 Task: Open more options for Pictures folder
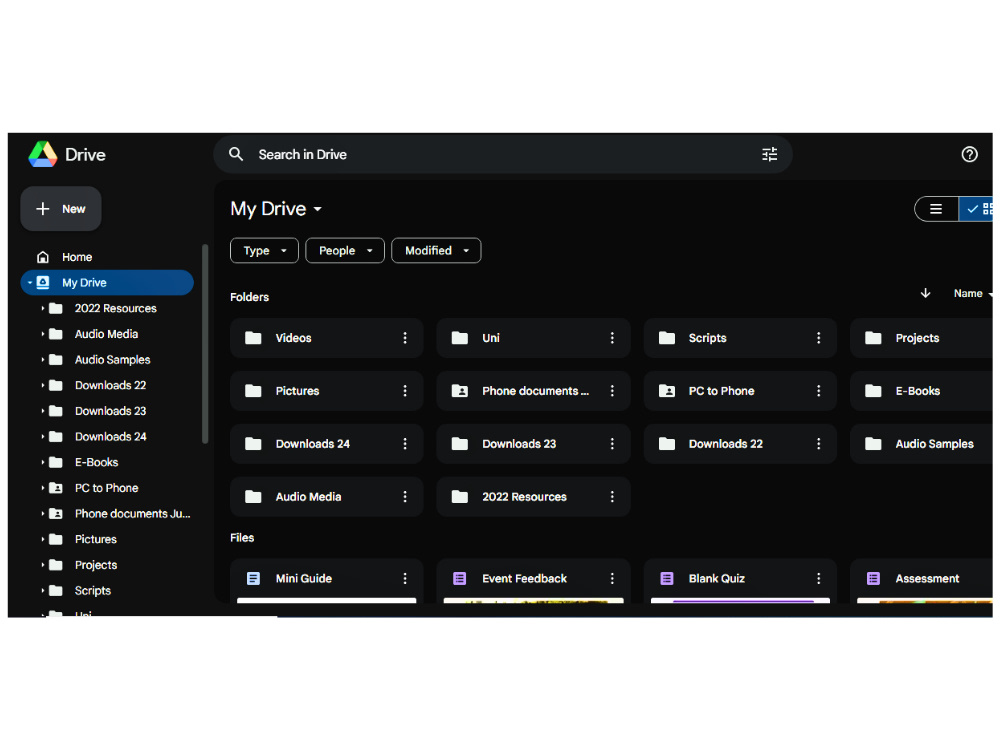point(405,391)
